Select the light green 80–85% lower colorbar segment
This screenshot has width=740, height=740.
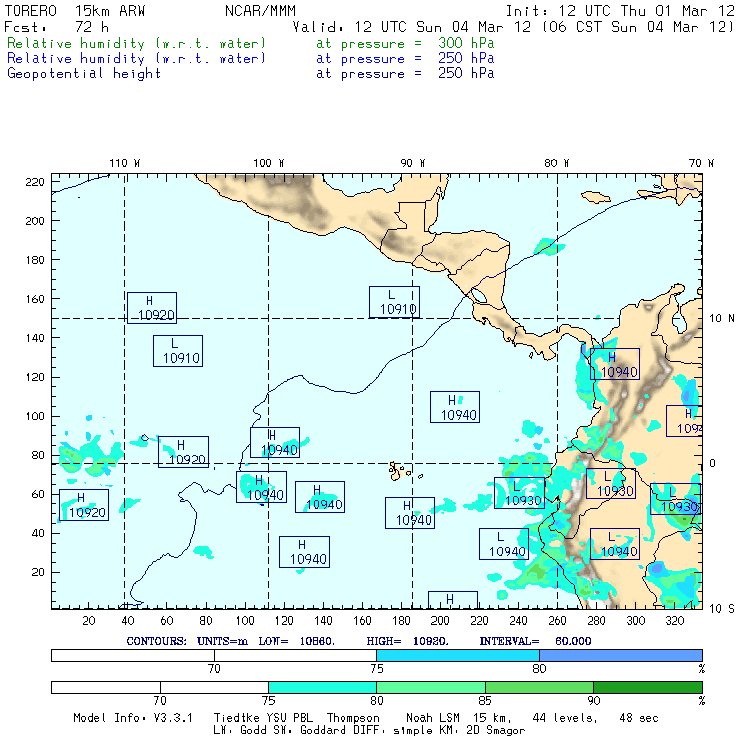(x=431, y=687)
